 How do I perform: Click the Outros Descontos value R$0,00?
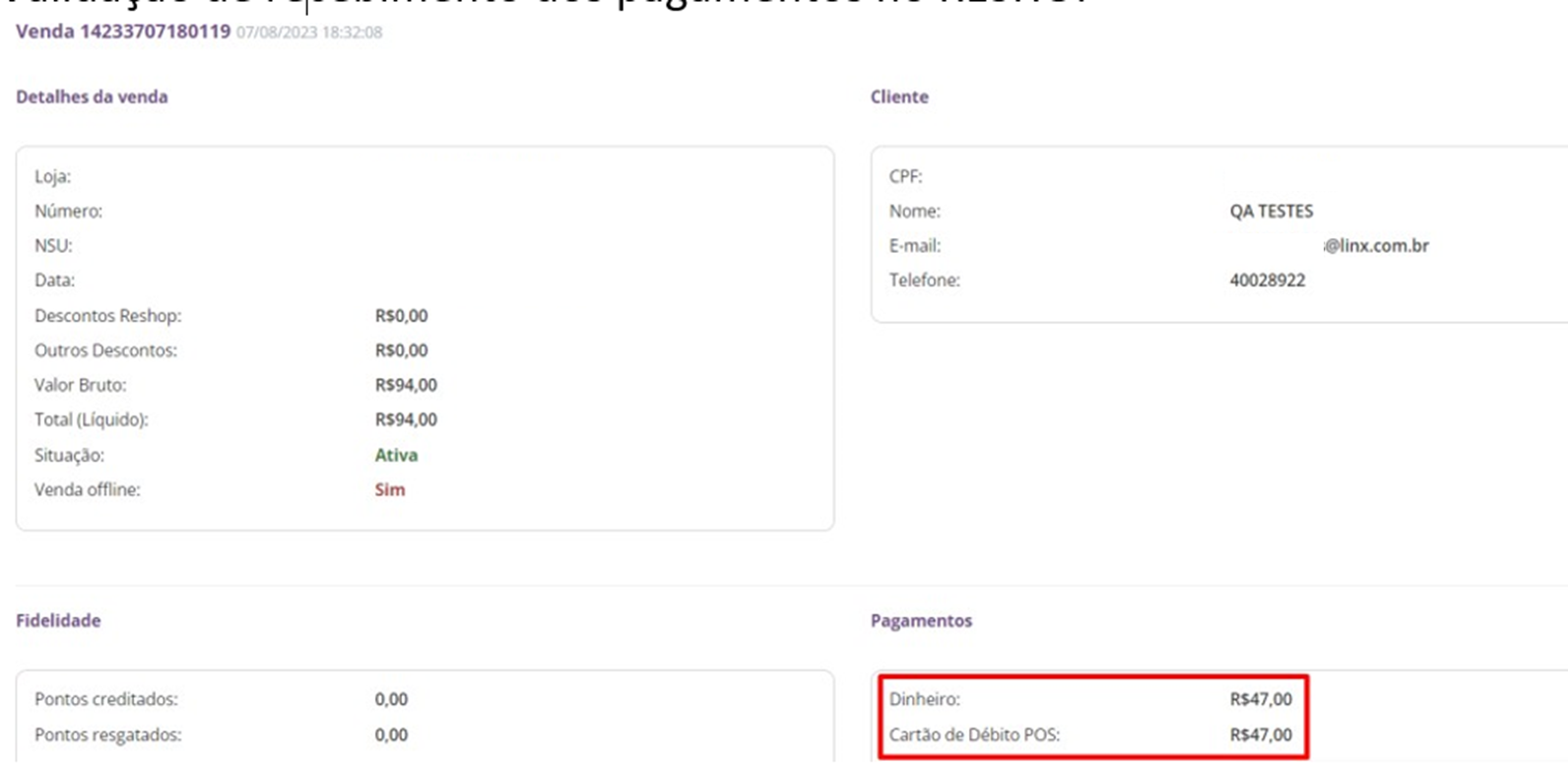401,351
